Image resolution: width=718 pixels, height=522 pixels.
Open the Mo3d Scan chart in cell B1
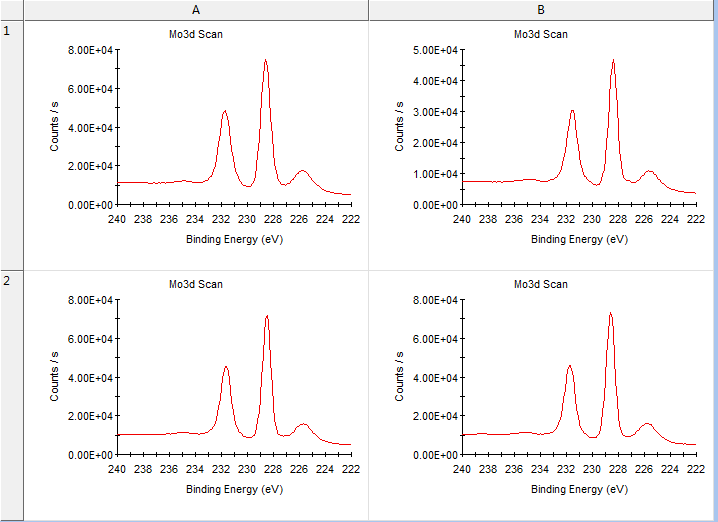[x=541, y=145]
